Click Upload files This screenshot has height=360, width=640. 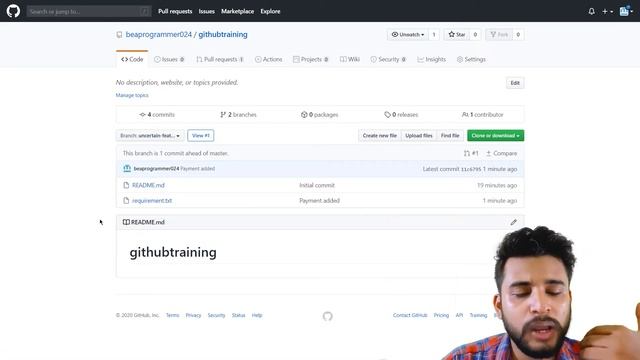pyautogui.click(x=419, y=136)
